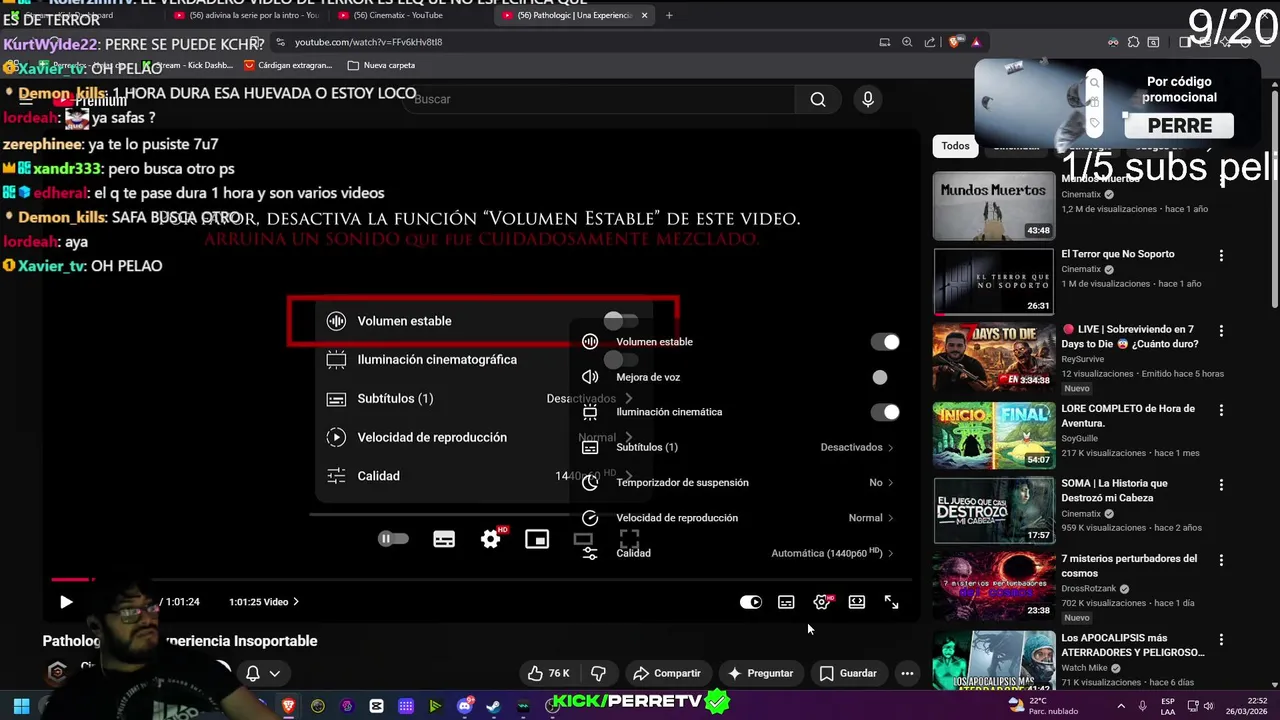Open Calidad Automática (1440p60) submenu
Viewport: 1280px width, 720px height.
click(738, 553)
